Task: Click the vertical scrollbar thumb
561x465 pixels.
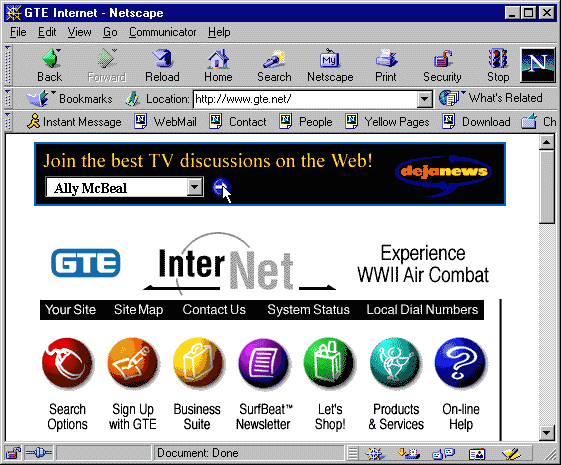Action: (547, 187)
